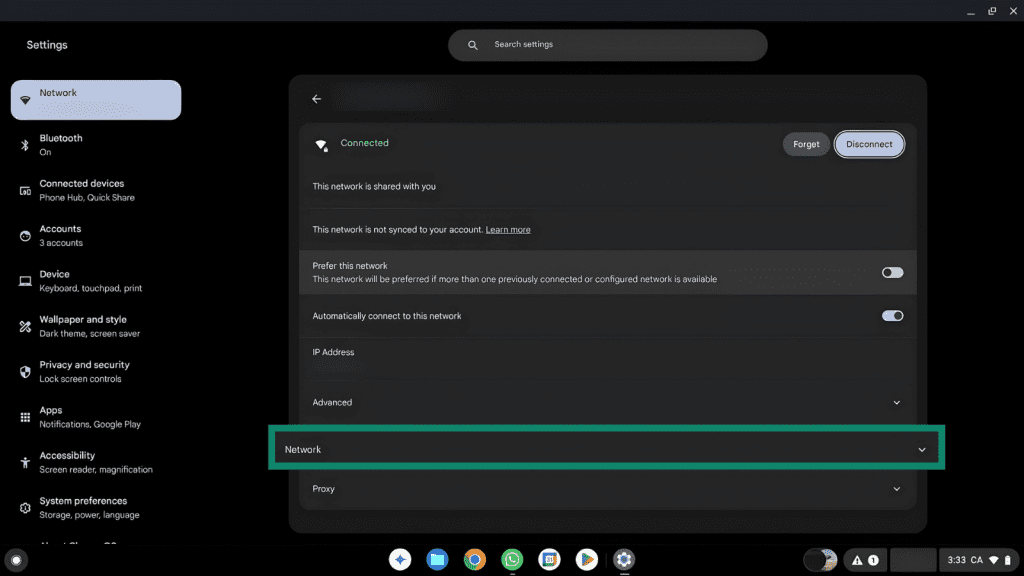Launch Google Chrome from the shelf
This screenshot has width=1024, height=576.
point(475,560)
